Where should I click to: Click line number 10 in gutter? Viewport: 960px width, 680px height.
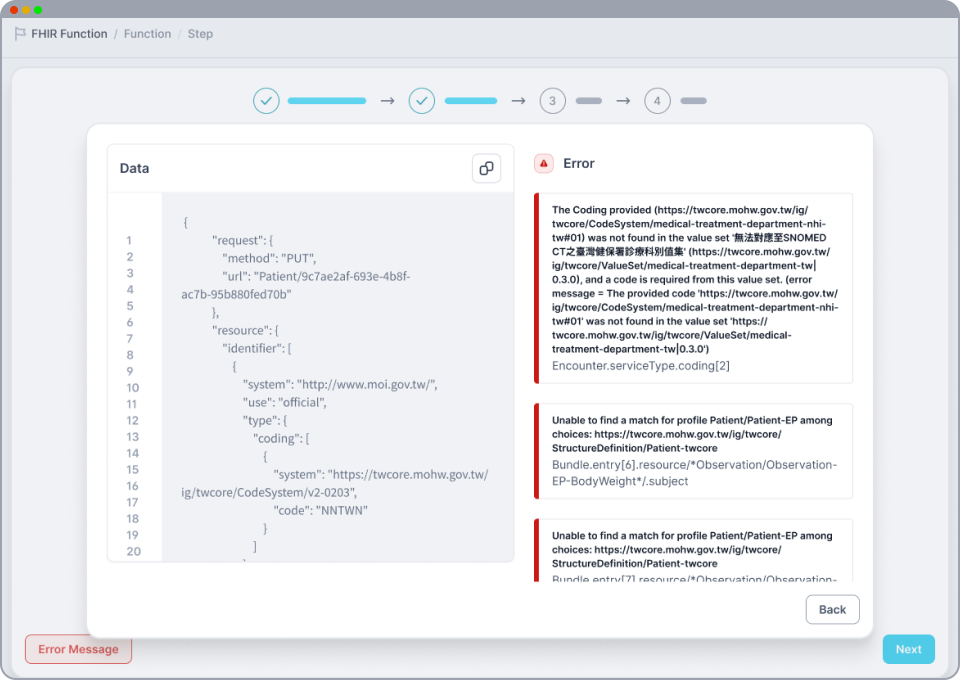133,388
